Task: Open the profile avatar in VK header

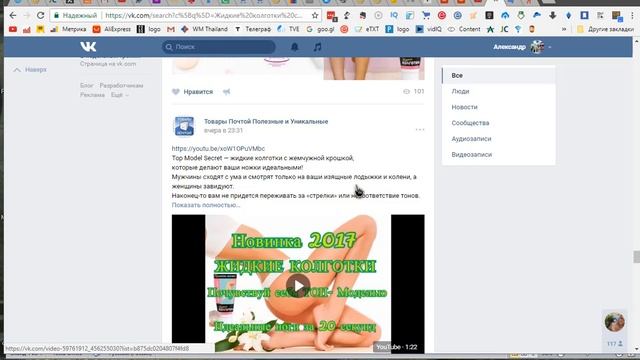Action: 537,47
